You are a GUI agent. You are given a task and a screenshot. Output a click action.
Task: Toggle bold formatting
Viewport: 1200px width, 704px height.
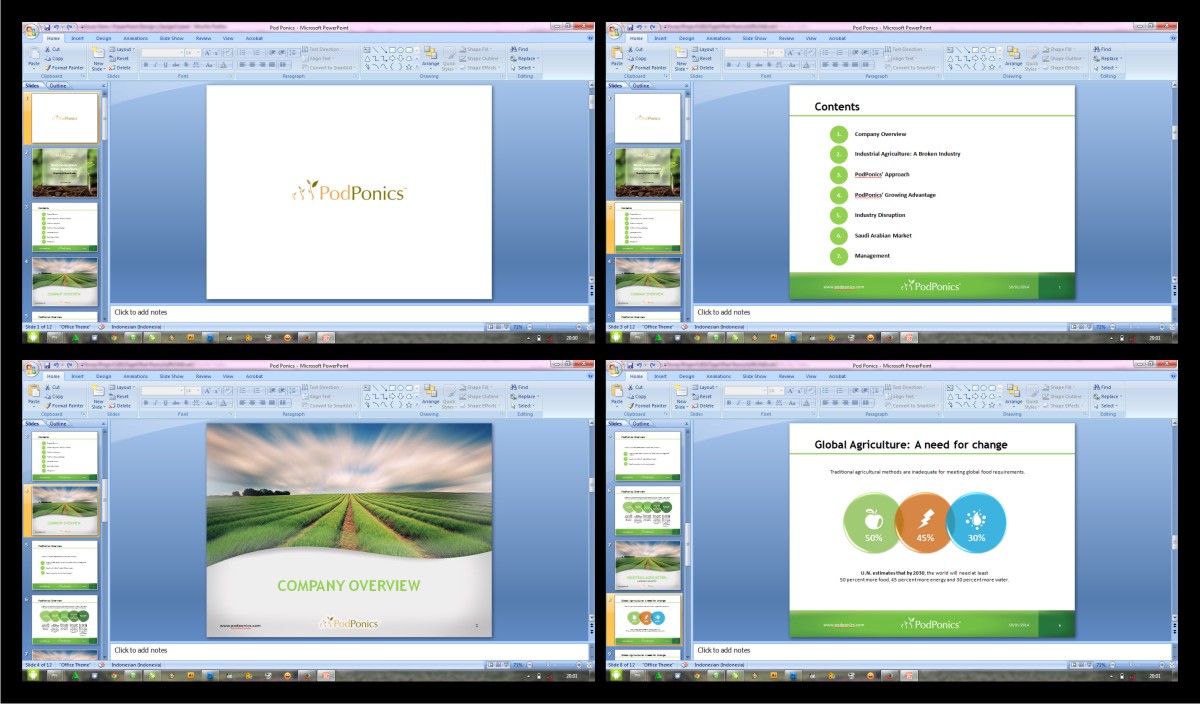tap(145, 64)
